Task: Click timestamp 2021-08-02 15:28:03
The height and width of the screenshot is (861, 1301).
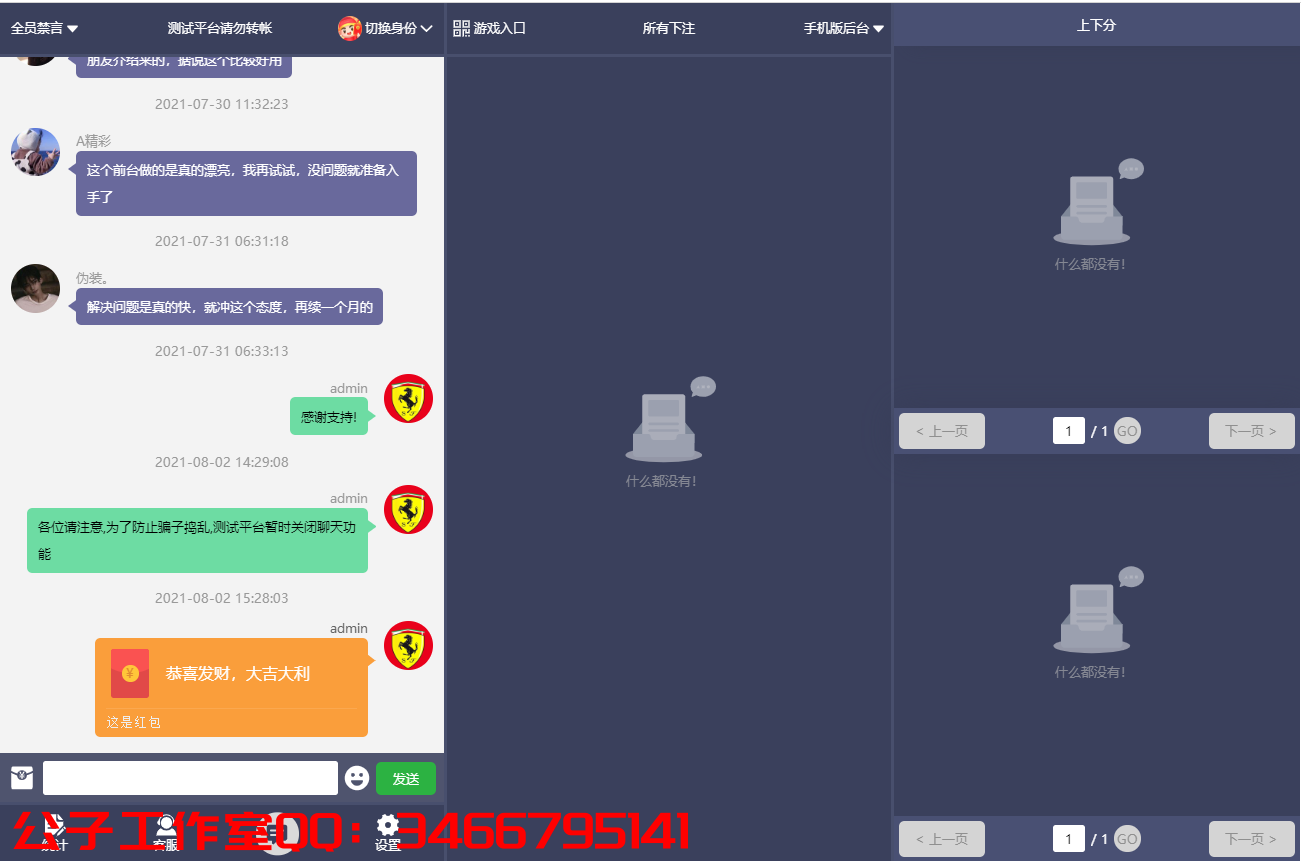Action: [x=222, y=598]
